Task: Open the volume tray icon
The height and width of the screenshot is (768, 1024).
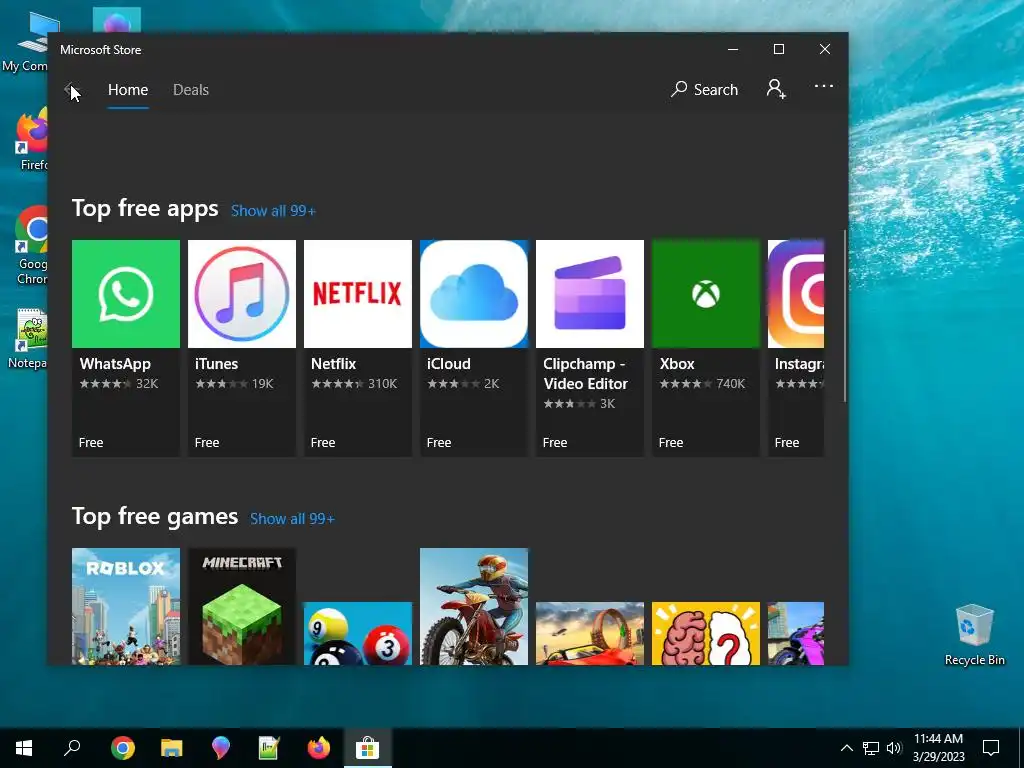Action: pos(894,748)
